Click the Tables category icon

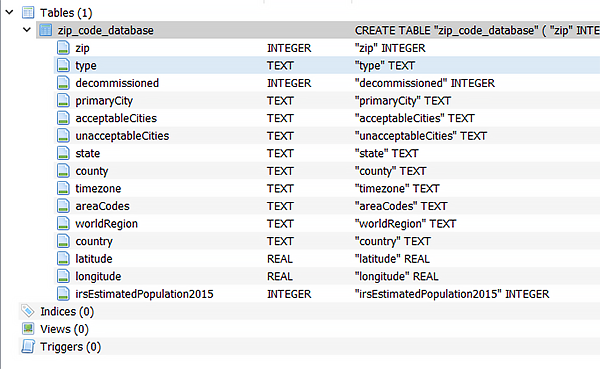[28, 13]
